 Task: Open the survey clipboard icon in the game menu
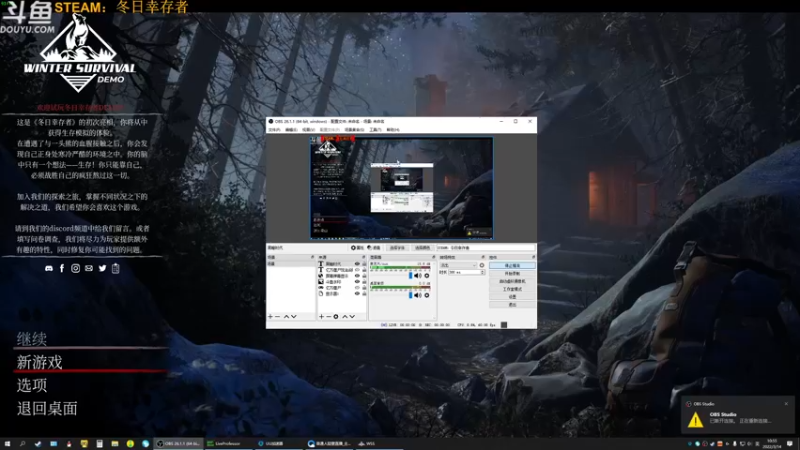(x=116, y=268)
